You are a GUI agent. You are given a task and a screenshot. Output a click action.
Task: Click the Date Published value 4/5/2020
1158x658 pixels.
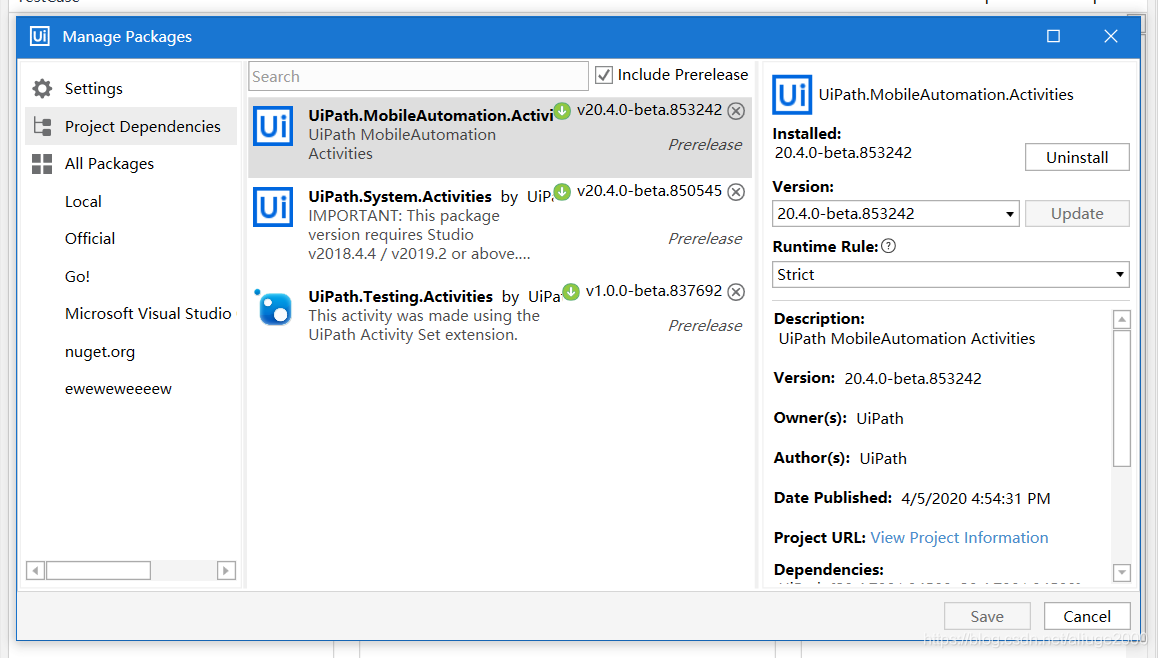point(976,498)
